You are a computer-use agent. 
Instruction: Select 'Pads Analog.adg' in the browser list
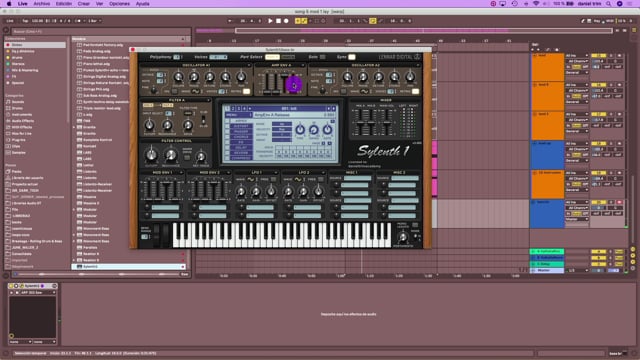click(96, 51)
